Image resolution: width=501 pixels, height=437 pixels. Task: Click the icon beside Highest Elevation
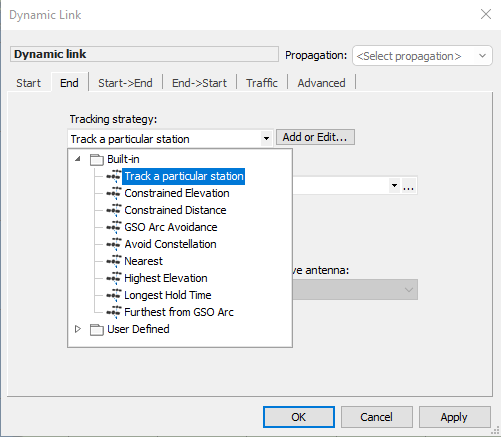pos(114,278)
